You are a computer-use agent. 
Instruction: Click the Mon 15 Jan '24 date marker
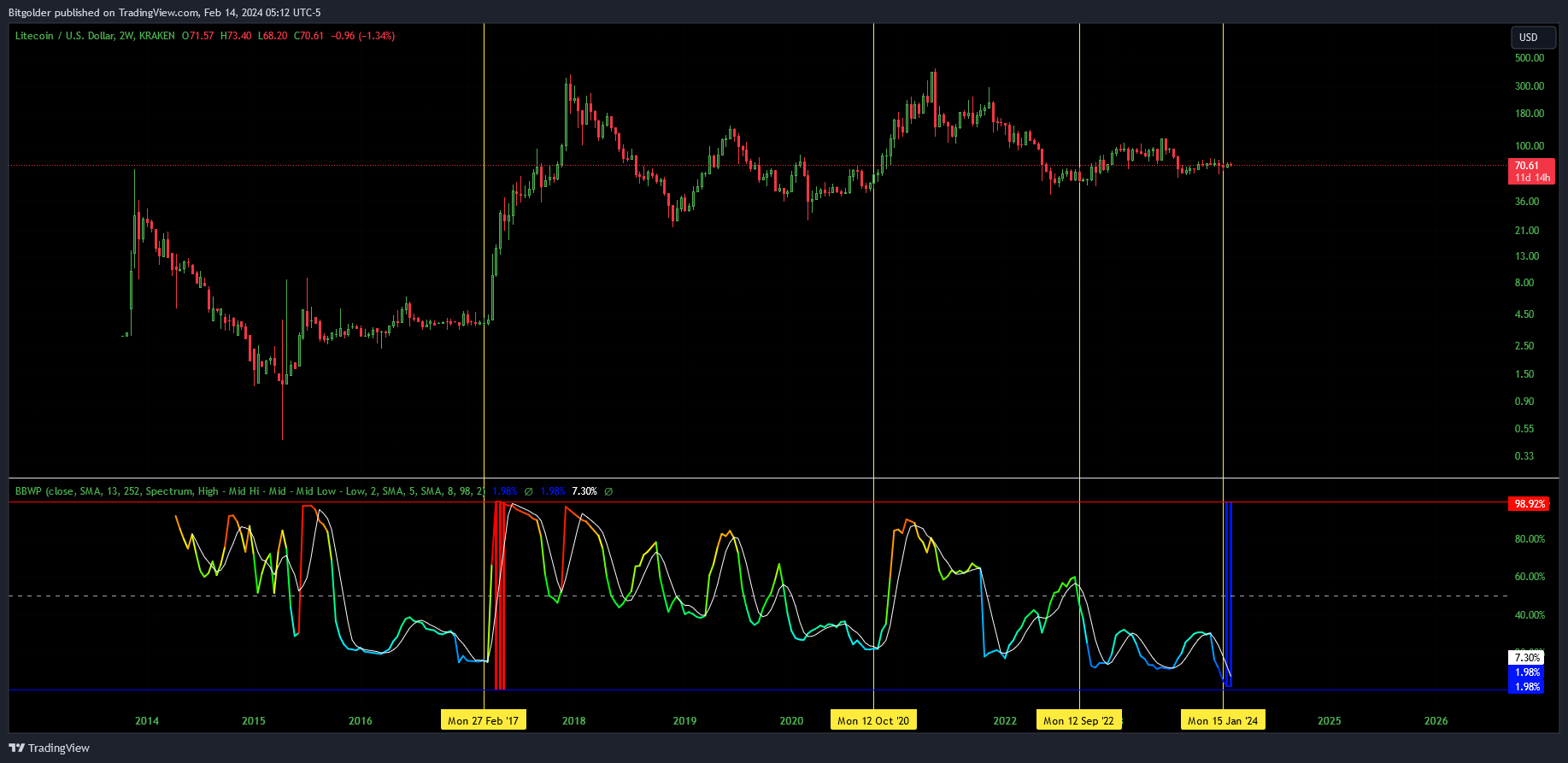click(x=1223, y=720)
